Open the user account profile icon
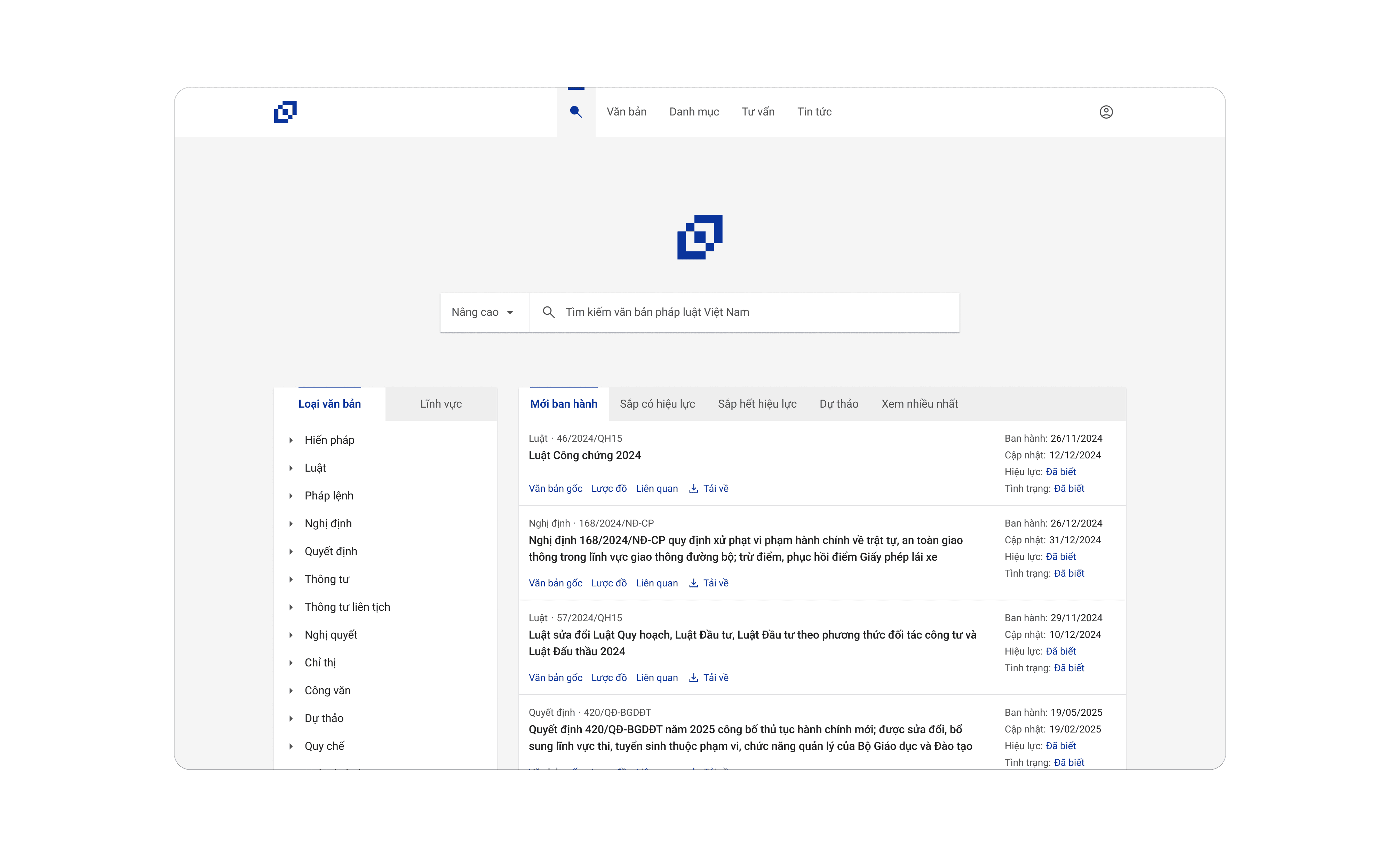The image size is (1400, 857). click(1106, 112)
